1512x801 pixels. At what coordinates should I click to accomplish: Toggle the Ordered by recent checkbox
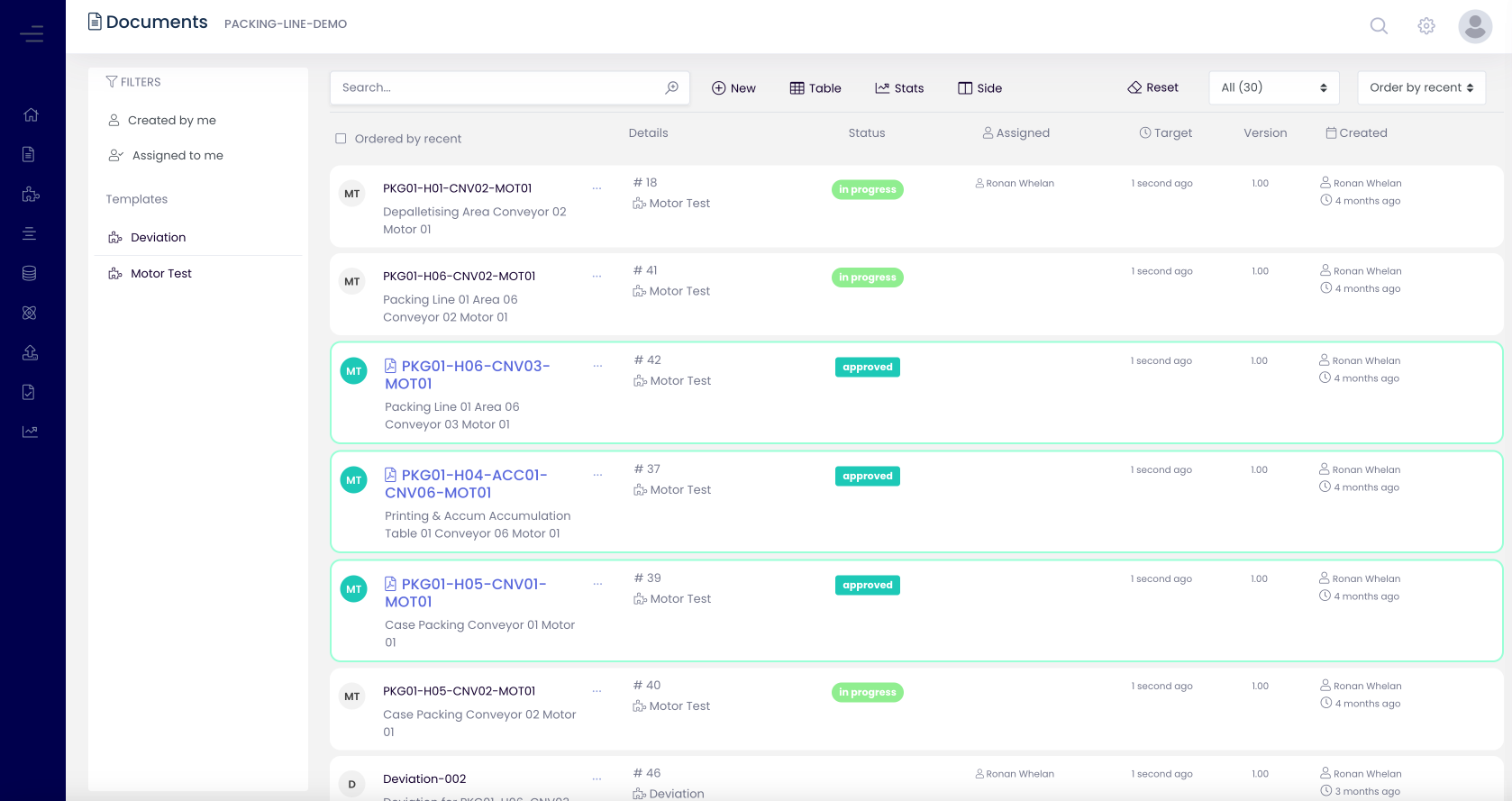[341, 139]
